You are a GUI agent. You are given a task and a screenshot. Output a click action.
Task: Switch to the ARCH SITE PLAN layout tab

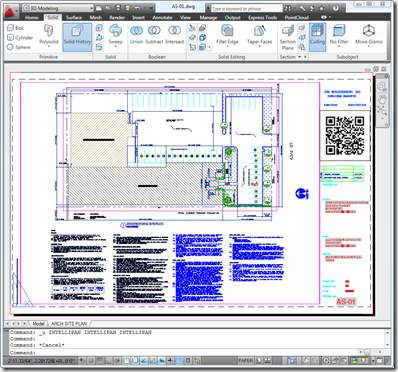pyautogui.click(x=69, y=323)
